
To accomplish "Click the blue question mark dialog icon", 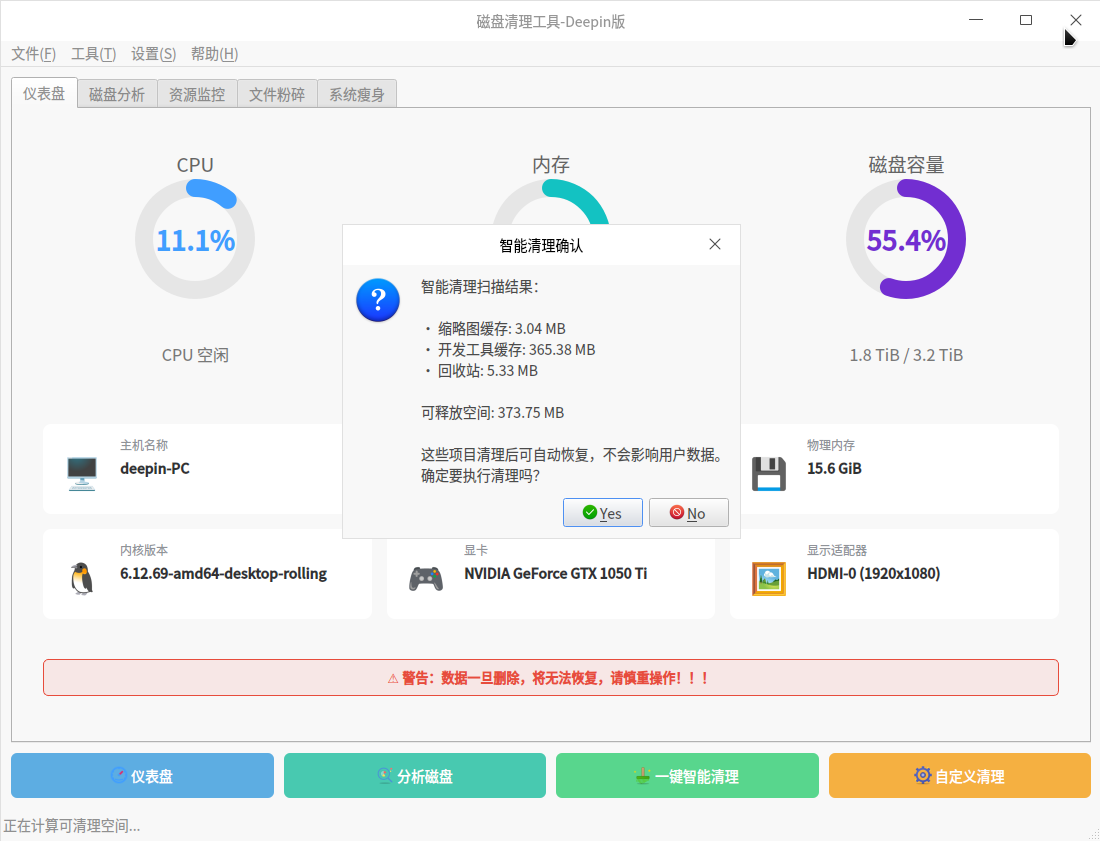I will pos(377,300).
